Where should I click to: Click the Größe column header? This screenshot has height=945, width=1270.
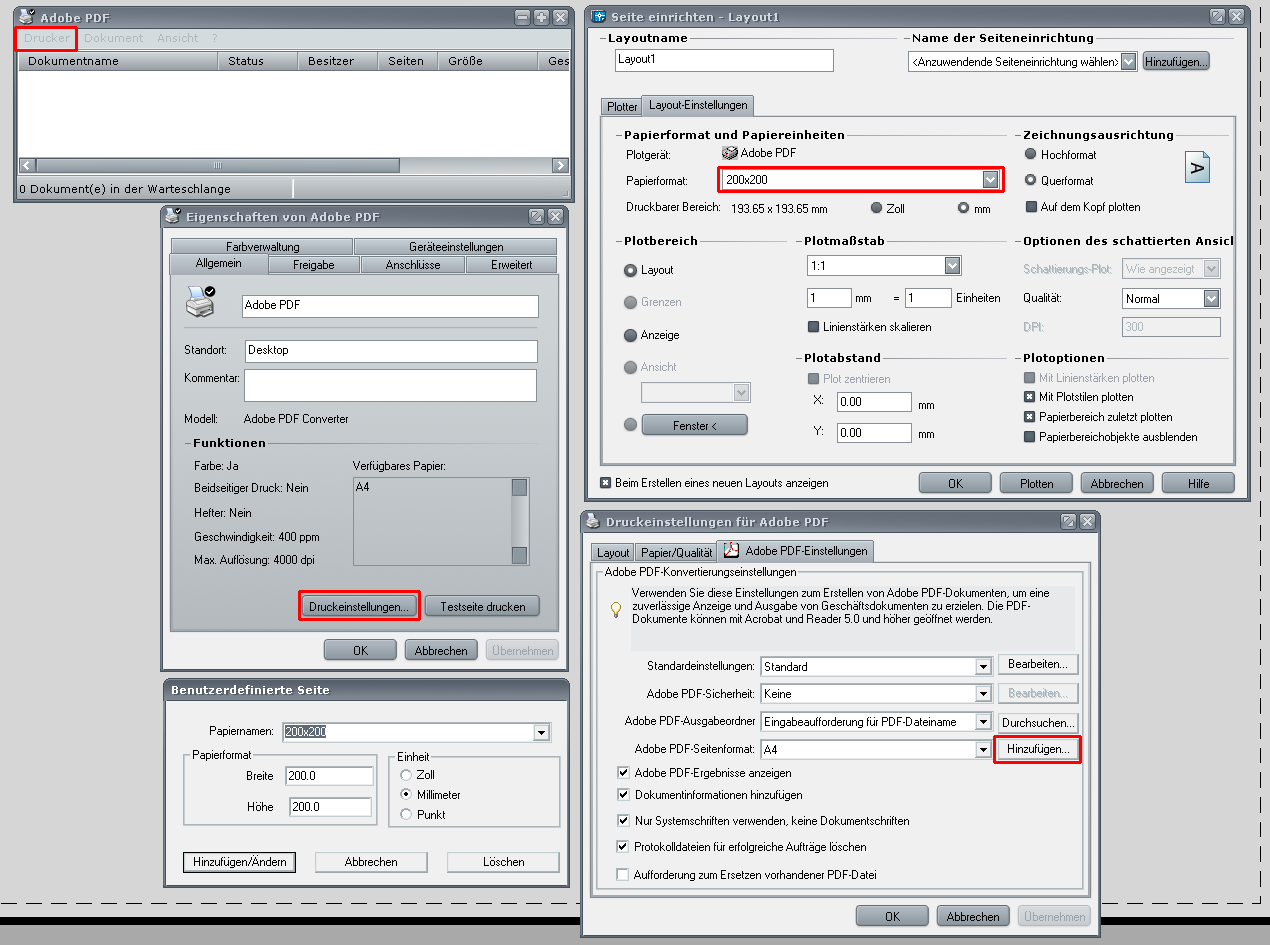[488, 61]
